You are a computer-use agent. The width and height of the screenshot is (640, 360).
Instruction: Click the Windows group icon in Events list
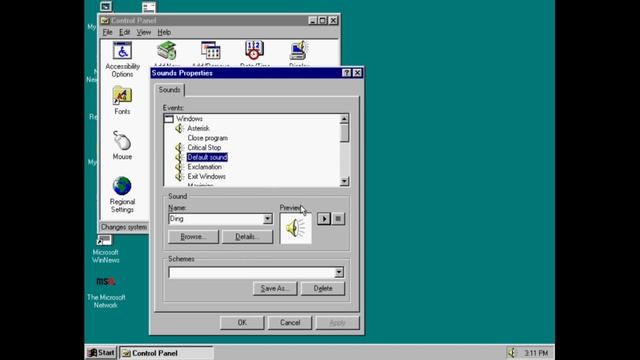[x=169, y=119]
